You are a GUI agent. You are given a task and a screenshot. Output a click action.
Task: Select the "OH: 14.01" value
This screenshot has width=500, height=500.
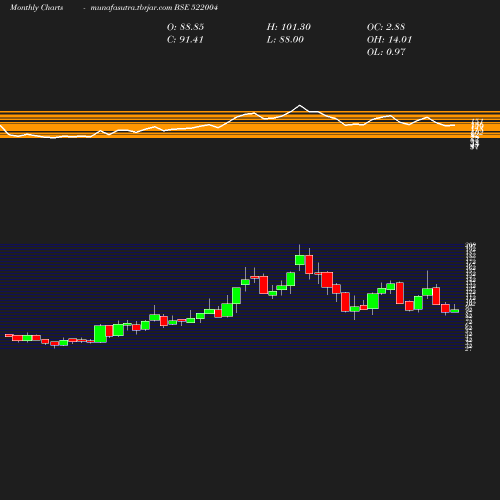[389, 39]
